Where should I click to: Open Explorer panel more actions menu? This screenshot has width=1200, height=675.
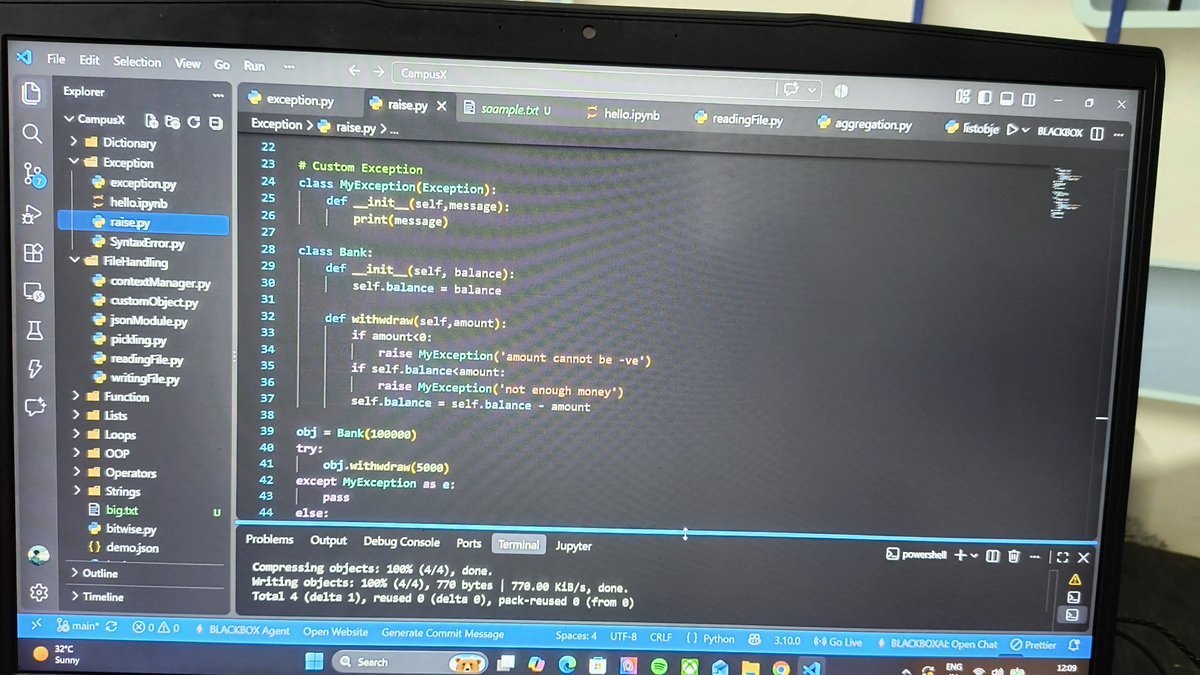218,95
